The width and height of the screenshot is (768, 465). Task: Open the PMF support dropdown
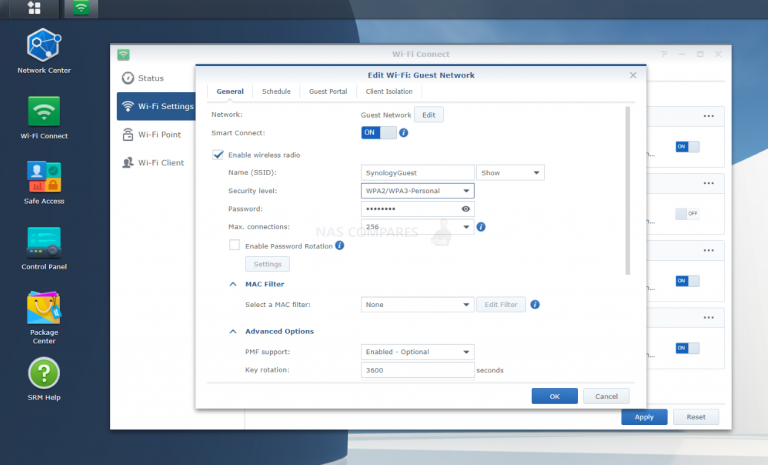click(417, 352)
